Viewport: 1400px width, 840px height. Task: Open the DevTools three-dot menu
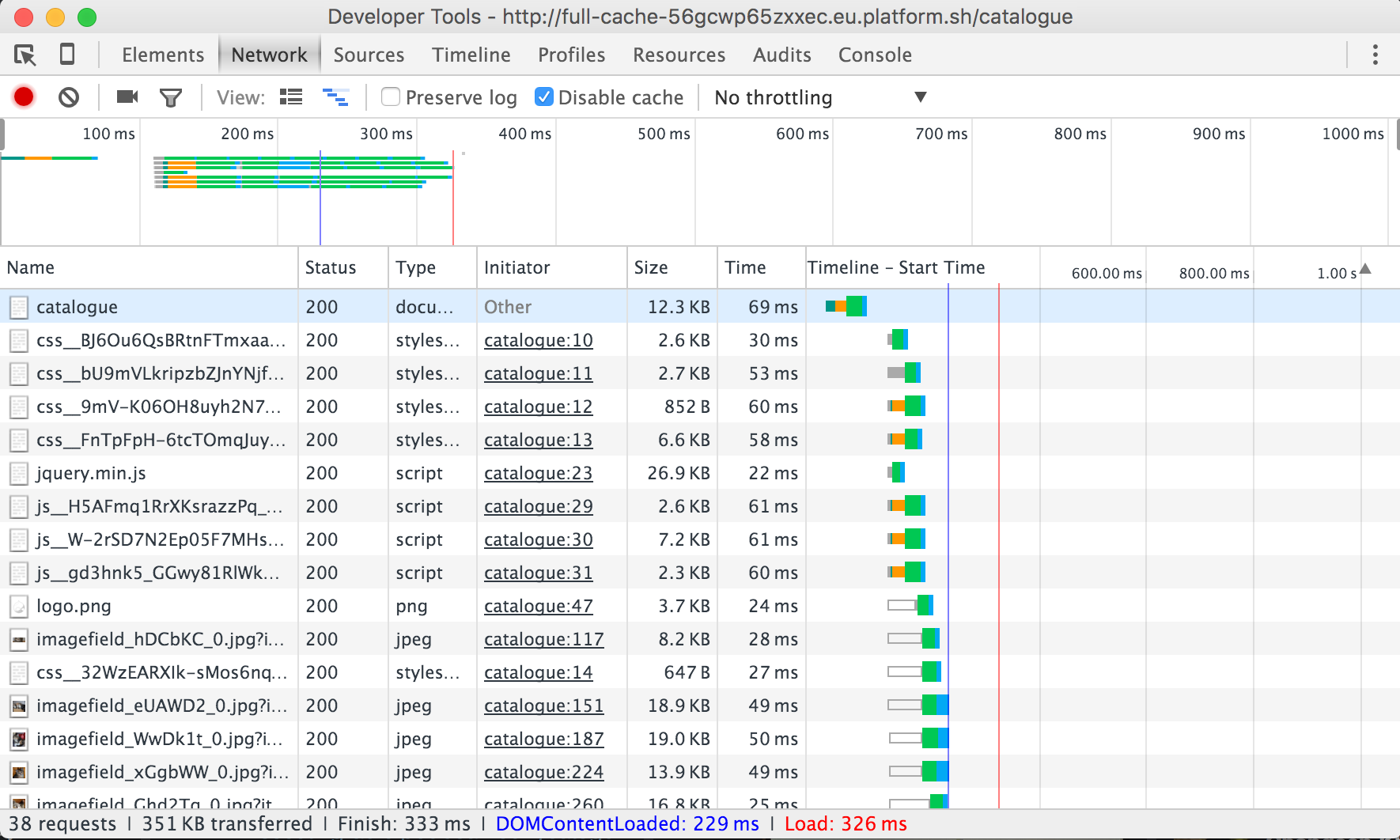click(1375, 55)
